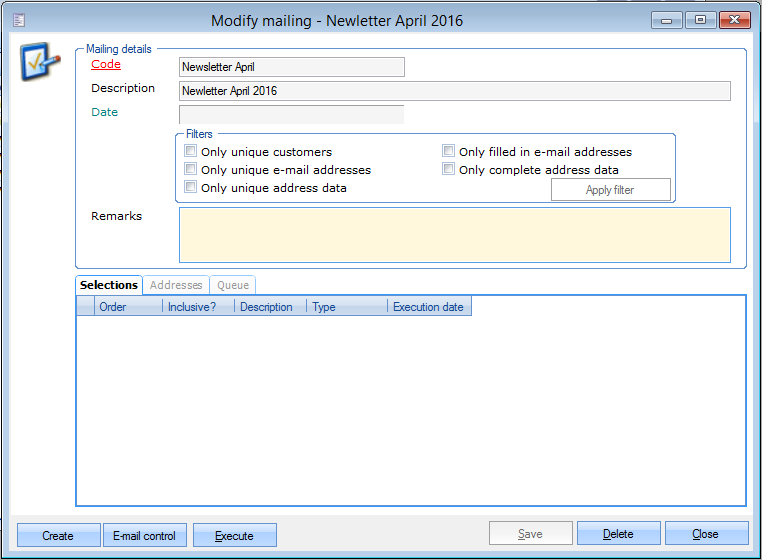Enable Only unique customers filter
This screenshot has height=560, width=762.
tap(191, 152)
